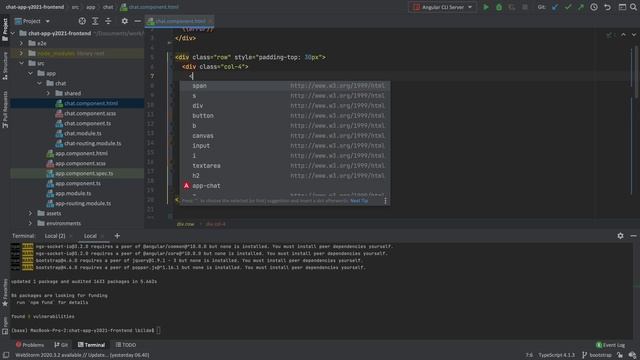Image resolution: width=640 pixels, height=360 pixels.
Task: Click TypeScript 4.1.3 status bar widget
Action: coord(556,355)
